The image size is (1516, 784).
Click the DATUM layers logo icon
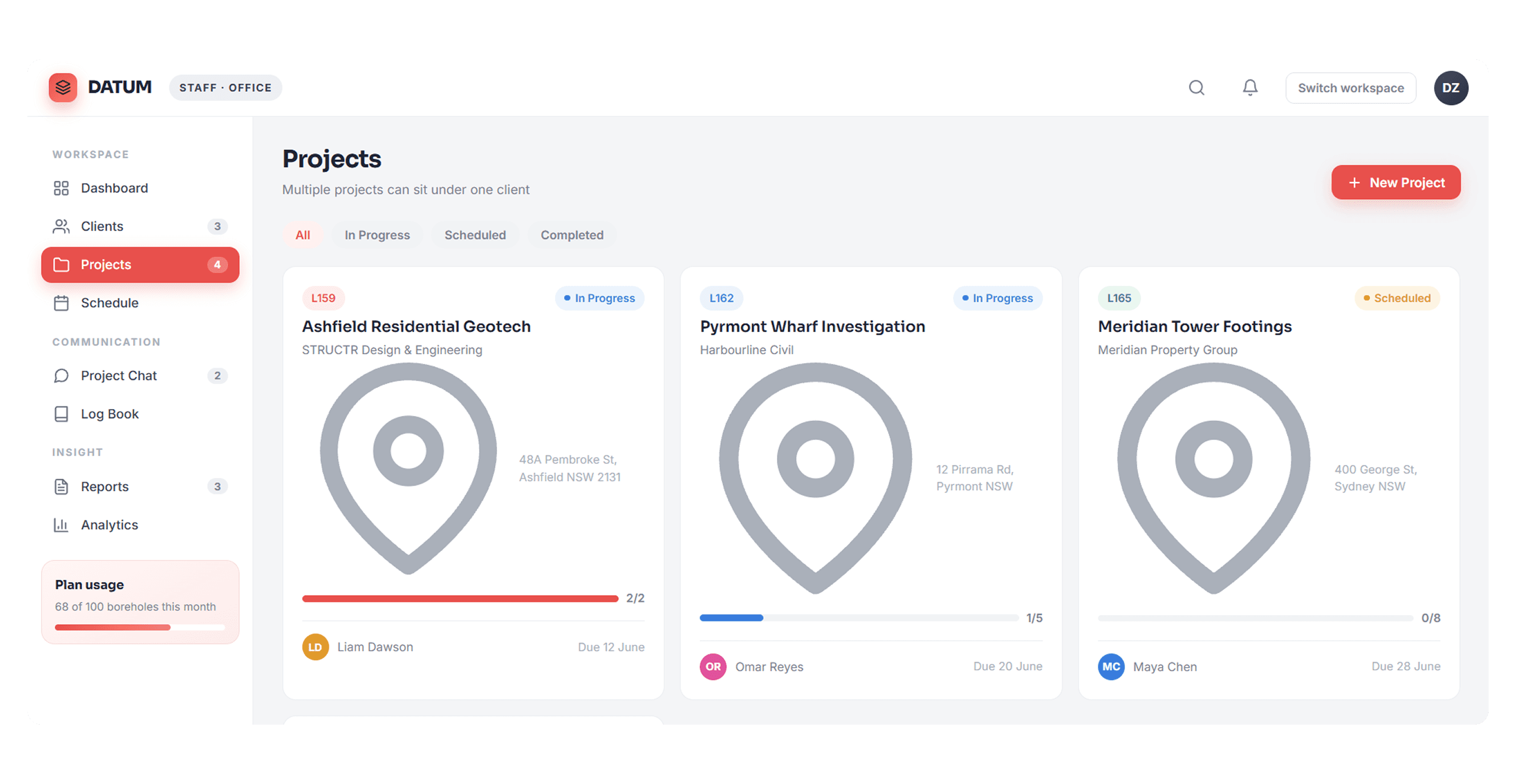coord(63,88)
